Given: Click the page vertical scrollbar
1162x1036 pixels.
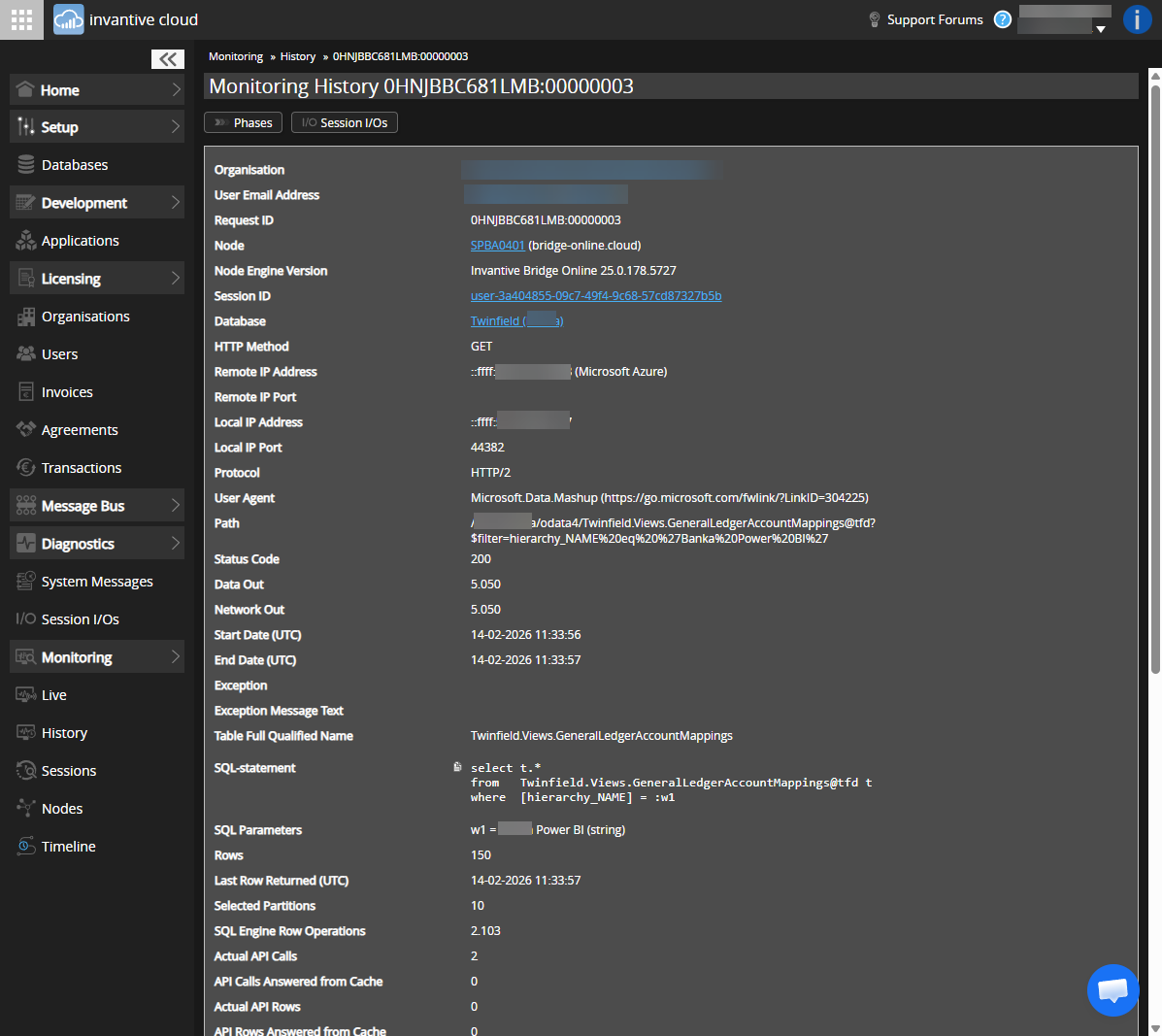Looking at the screenshot, I should [1154, 379].
